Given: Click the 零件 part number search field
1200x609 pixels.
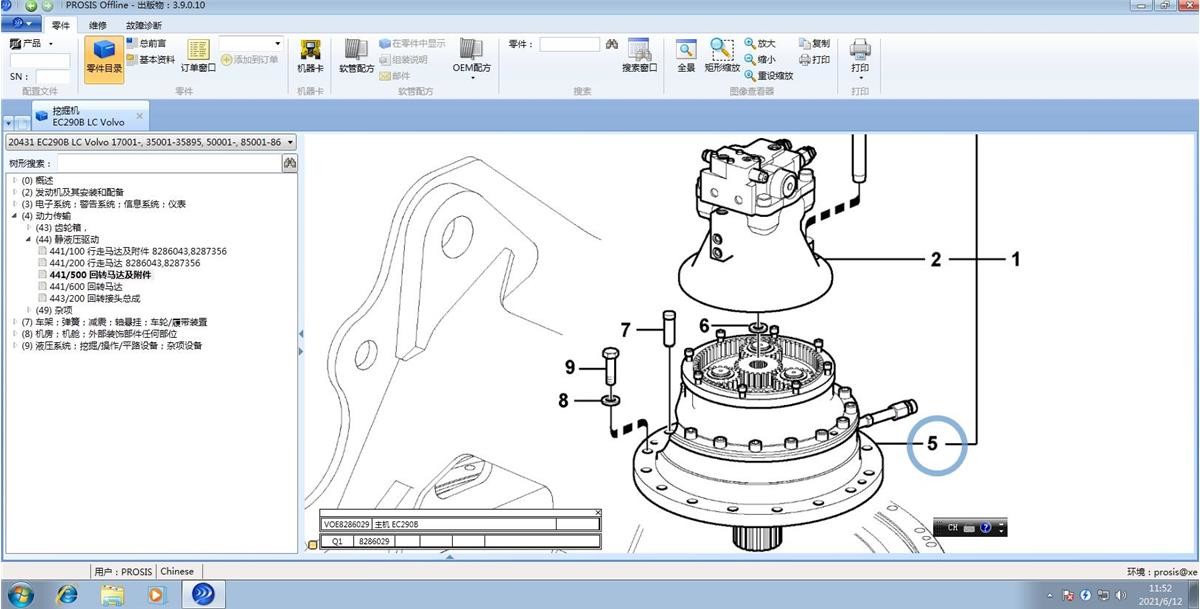Looking at the screenshot, I should (x=570, y=44).
